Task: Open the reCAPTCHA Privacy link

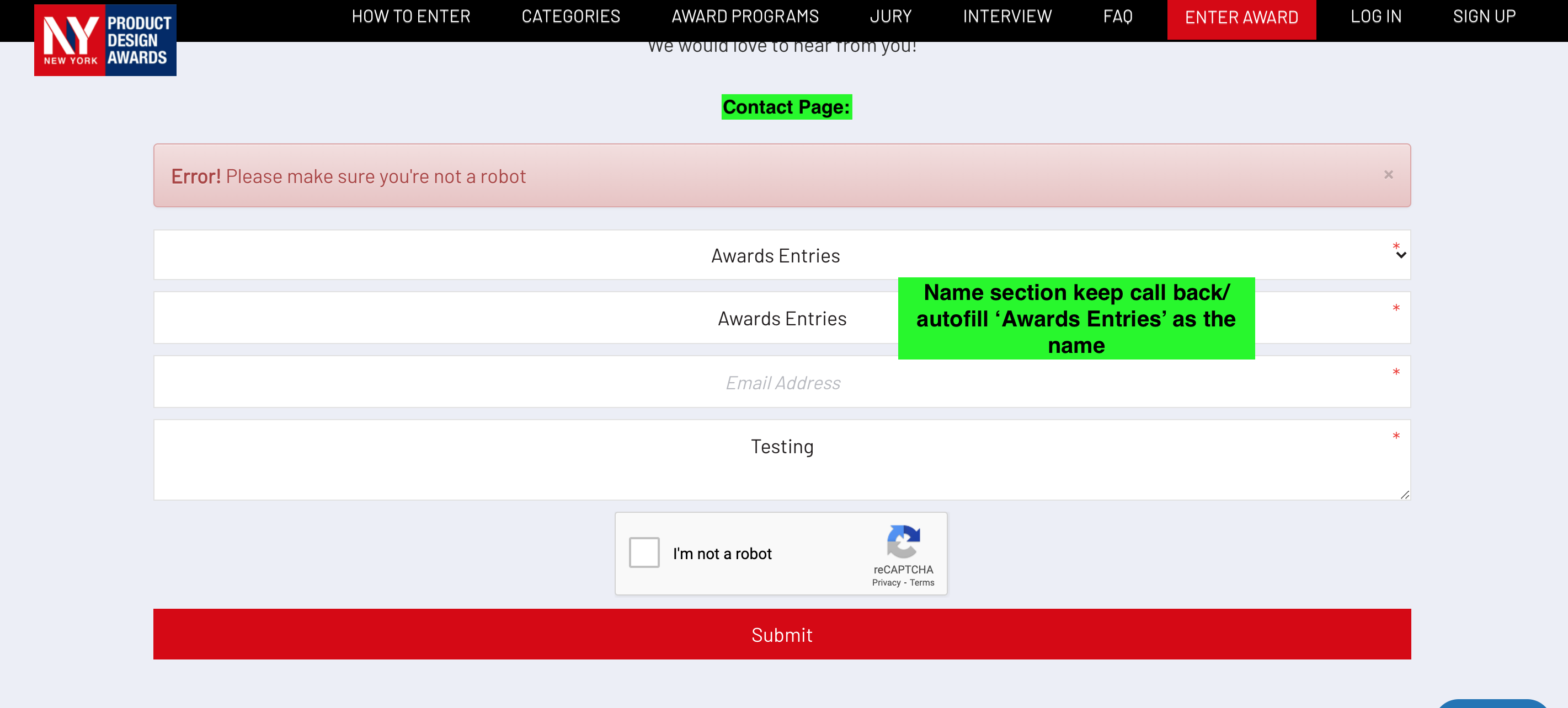Action: pyautogui.click(x=886, y=583)
